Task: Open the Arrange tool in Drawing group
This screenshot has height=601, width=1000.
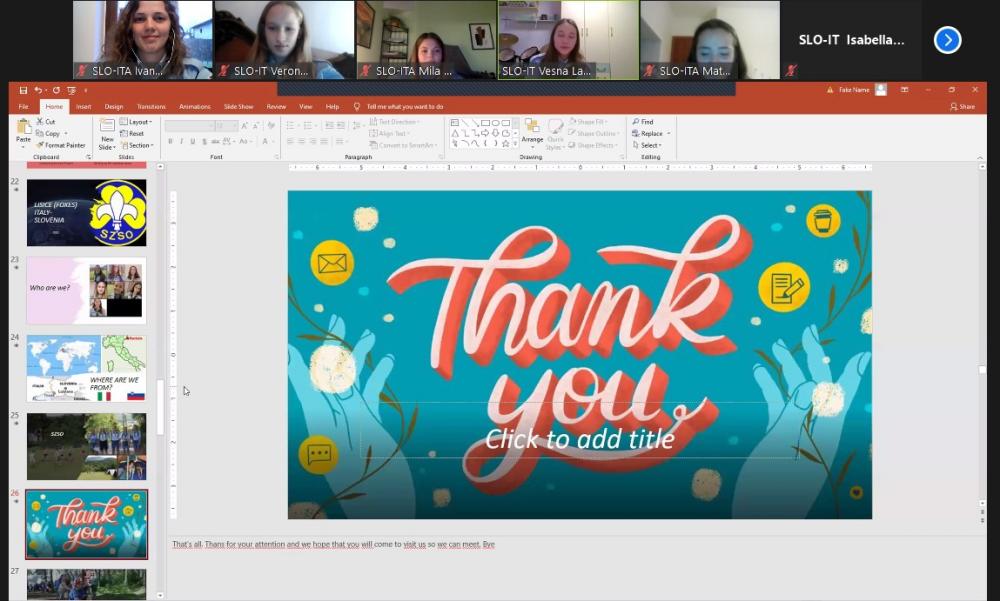Action: 532,131
